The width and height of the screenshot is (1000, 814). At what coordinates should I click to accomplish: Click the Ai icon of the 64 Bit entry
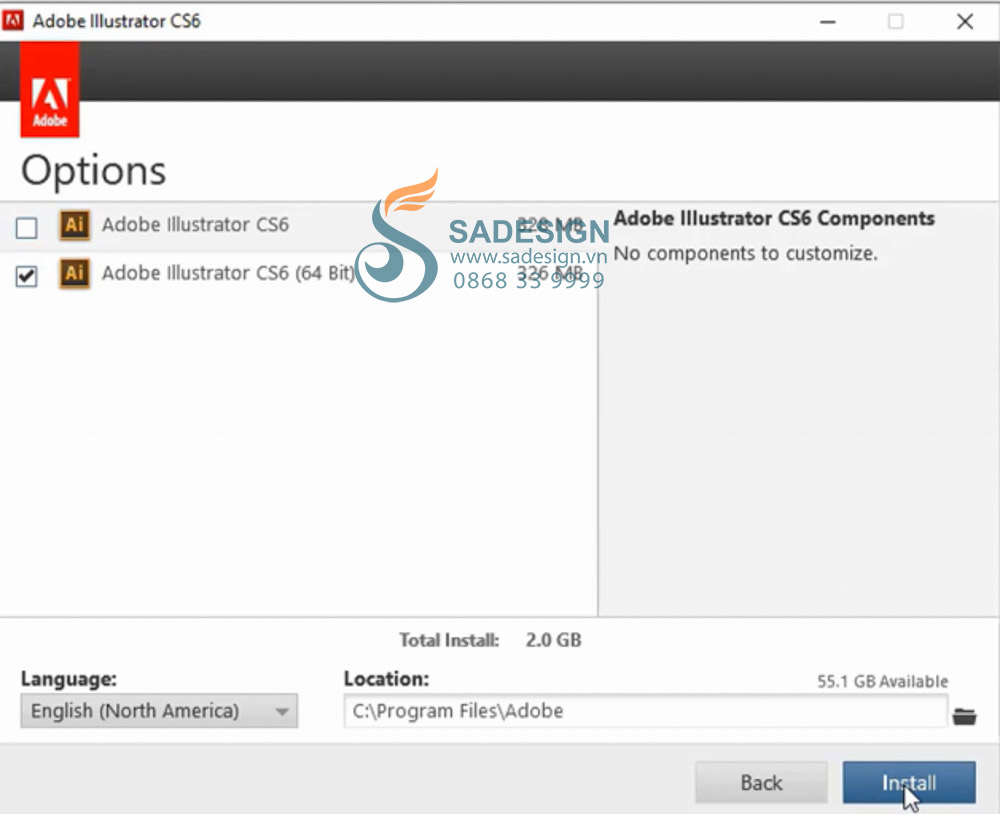point(75,273)
